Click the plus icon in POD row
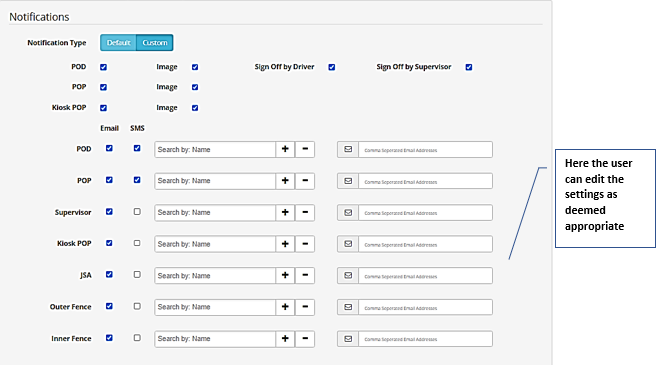Screen dimensions: 664x369 click(x=285, y=149)
